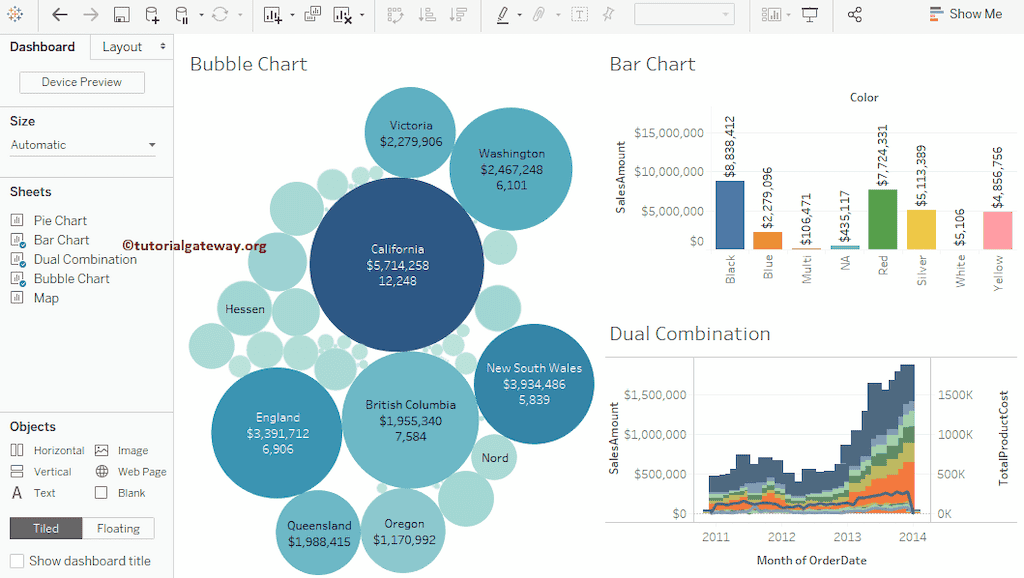Click the Device Preview button

click(x=81, y=82)
